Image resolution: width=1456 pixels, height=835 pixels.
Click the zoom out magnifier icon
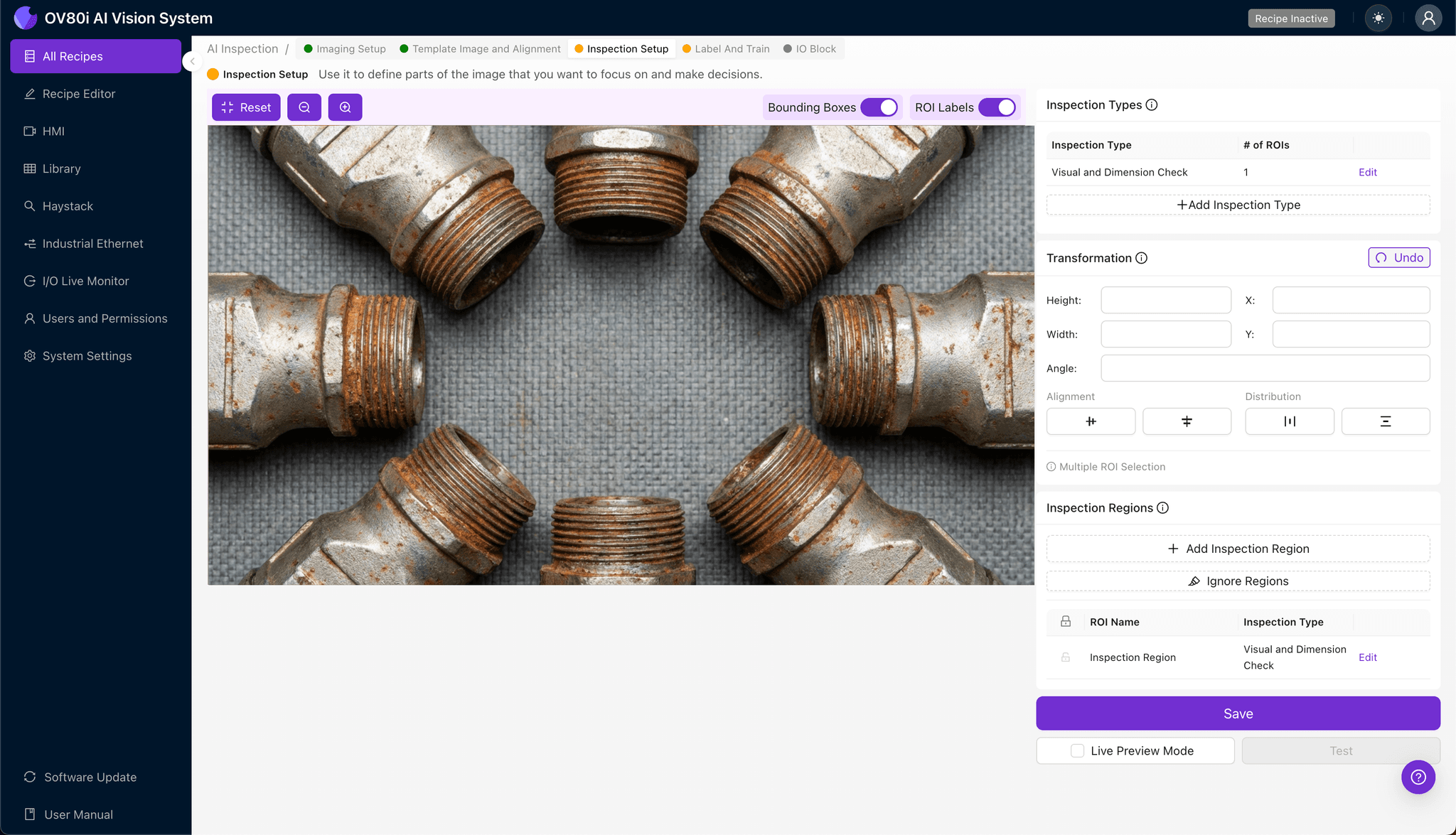pyautogui.click(x=304, y=107)
